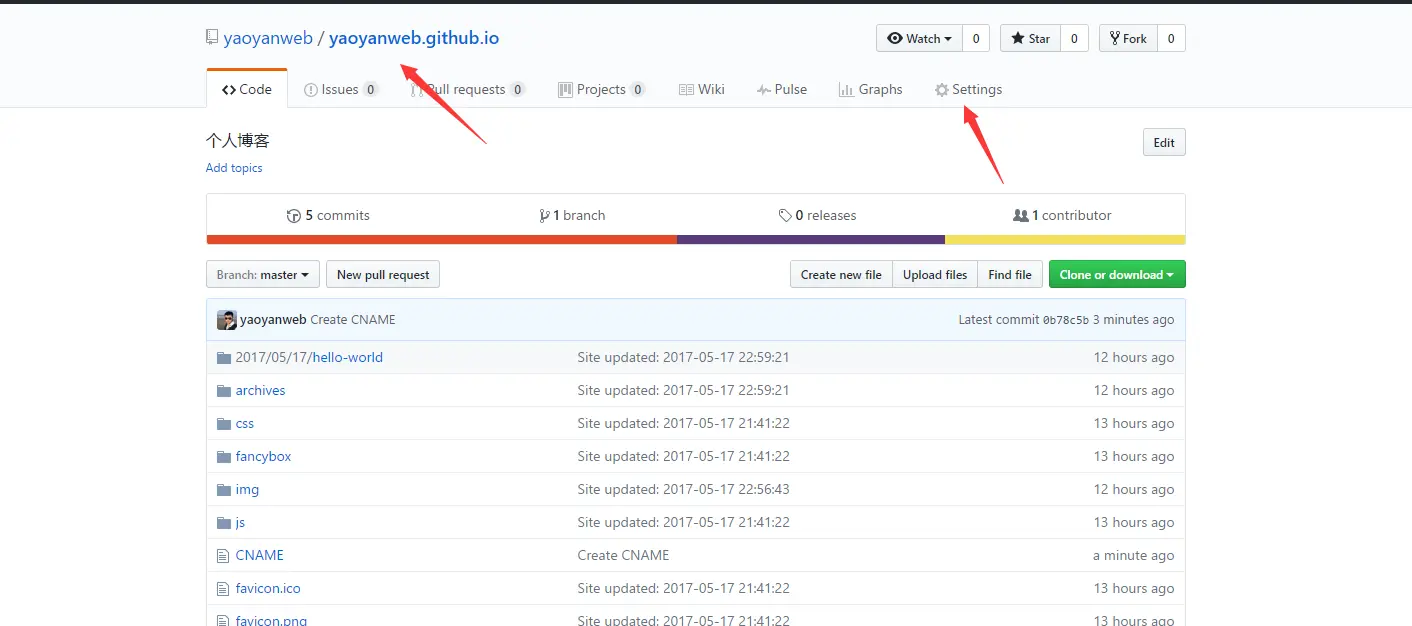The image size is (1412, 626).
Task: Click the Add topics link
Action: 234,168
